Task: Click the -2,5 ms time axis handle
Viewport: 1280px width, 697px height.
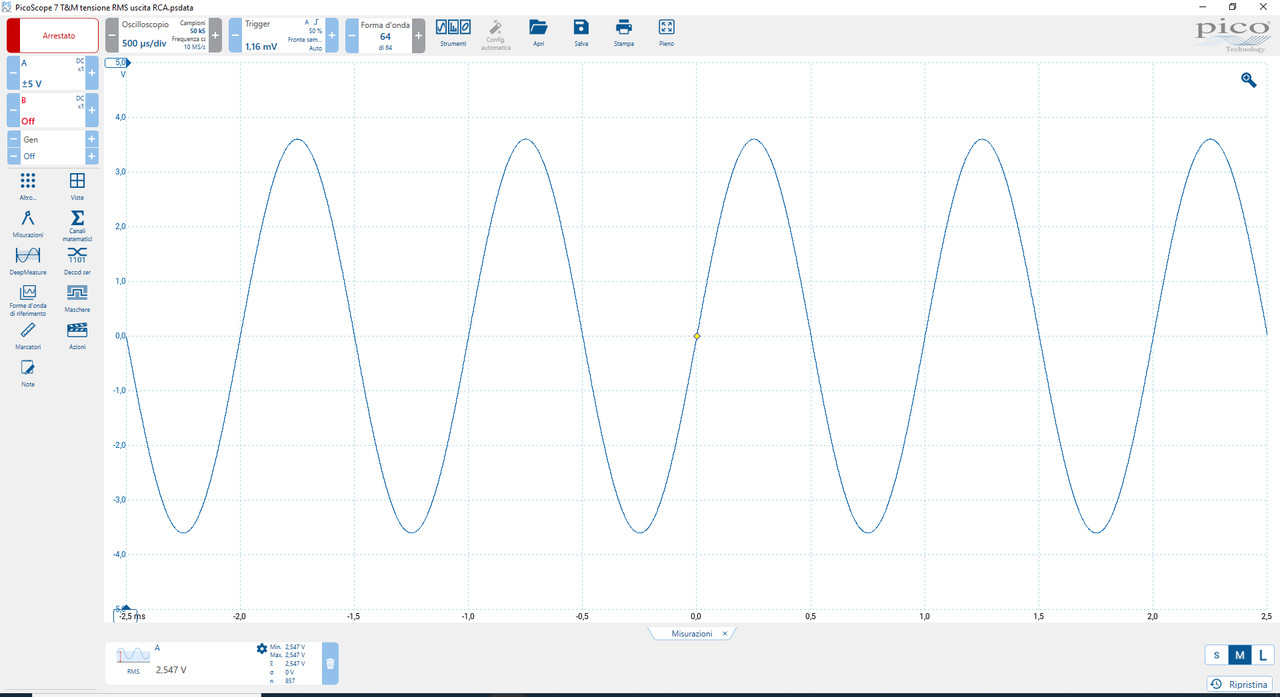Action: 128,612
